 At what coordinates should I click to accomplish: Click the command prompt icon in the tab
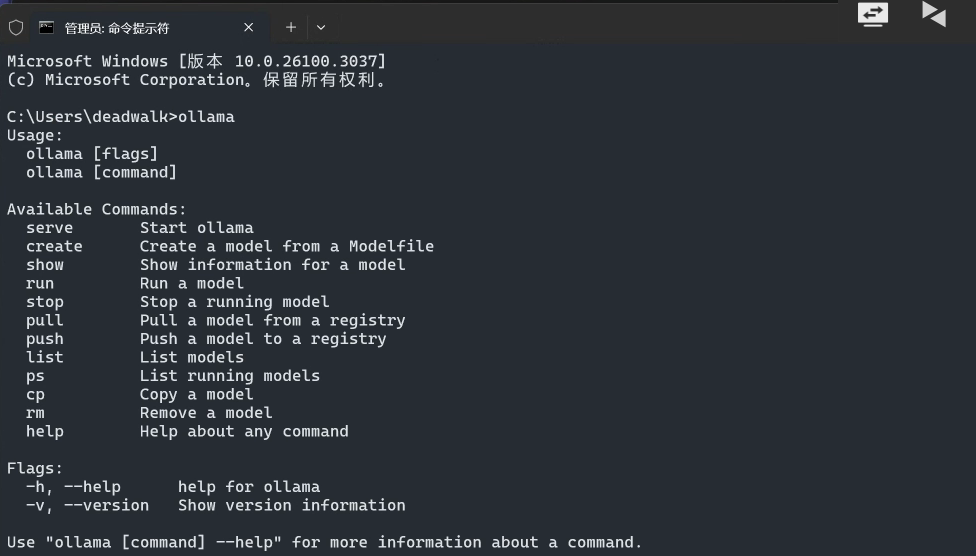46,28
